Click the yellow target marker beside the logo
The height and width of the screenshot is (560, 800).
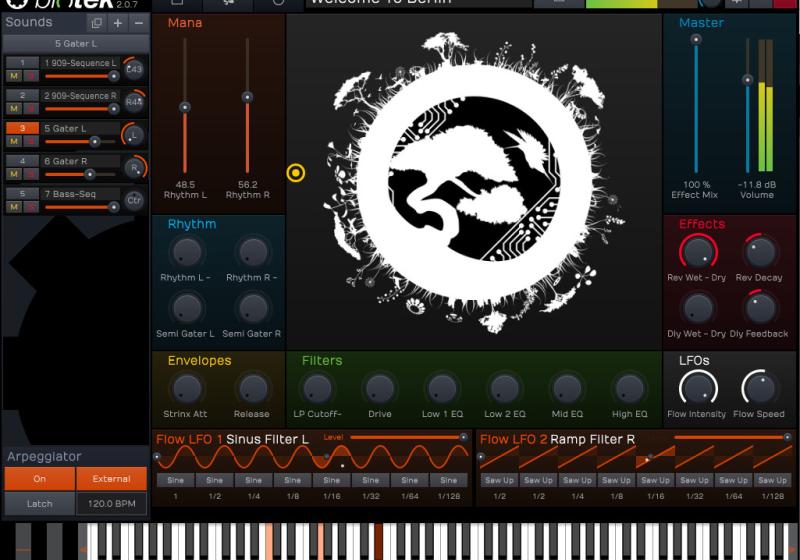click(296, 173)
